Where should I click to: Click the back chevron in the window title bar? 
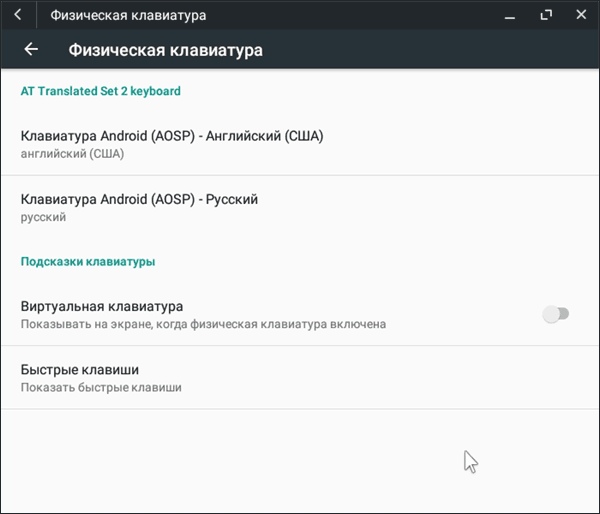click(x=18, y=15)
